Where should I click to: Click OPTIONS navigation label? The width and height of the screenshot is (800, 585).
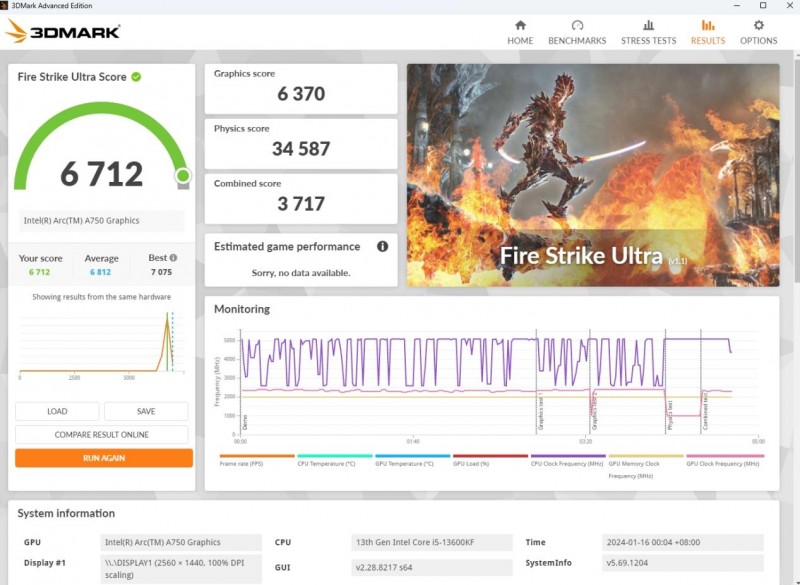point(759,41)
